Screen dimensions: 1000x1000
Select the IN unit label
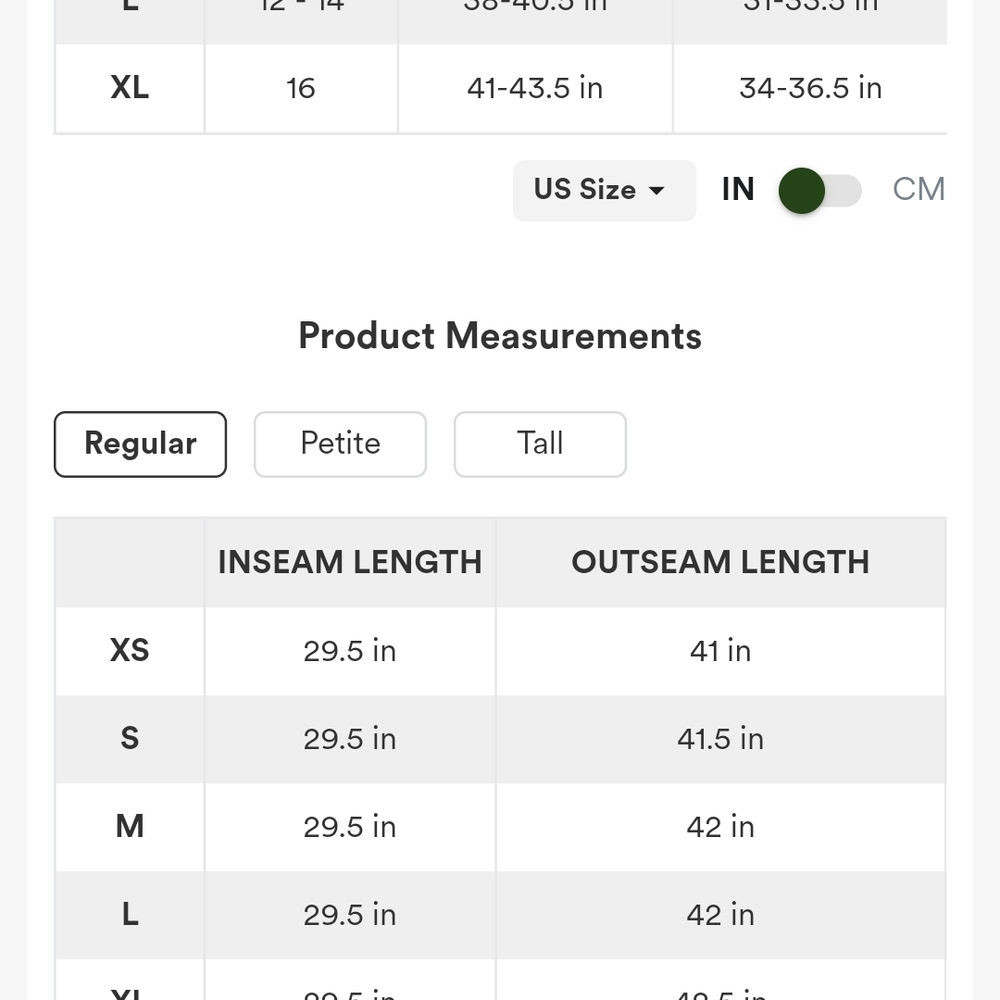coord(738,189)
